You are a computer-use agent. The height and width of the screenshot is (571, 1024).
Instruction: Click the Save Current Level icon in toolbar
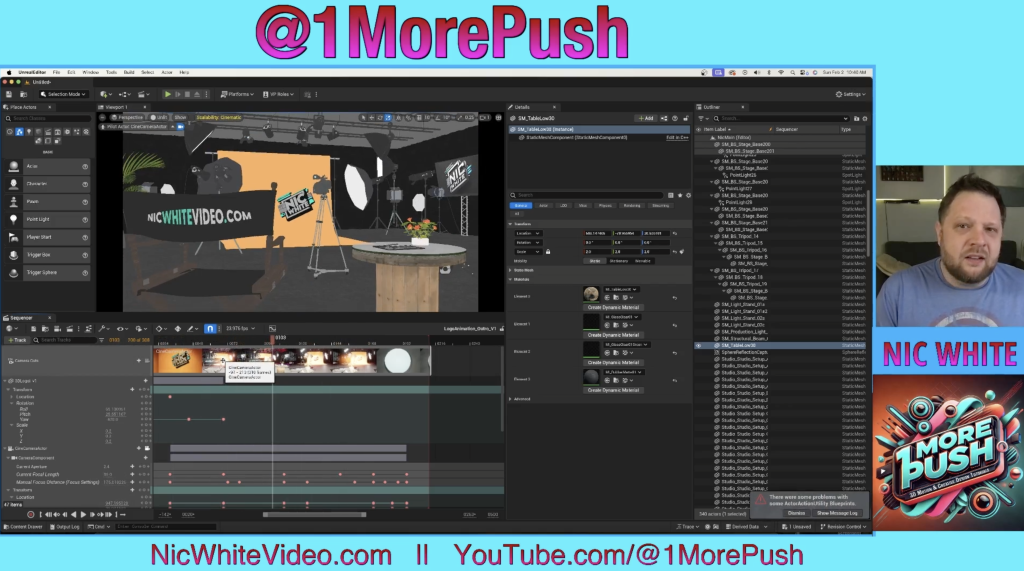coord(9,94)
